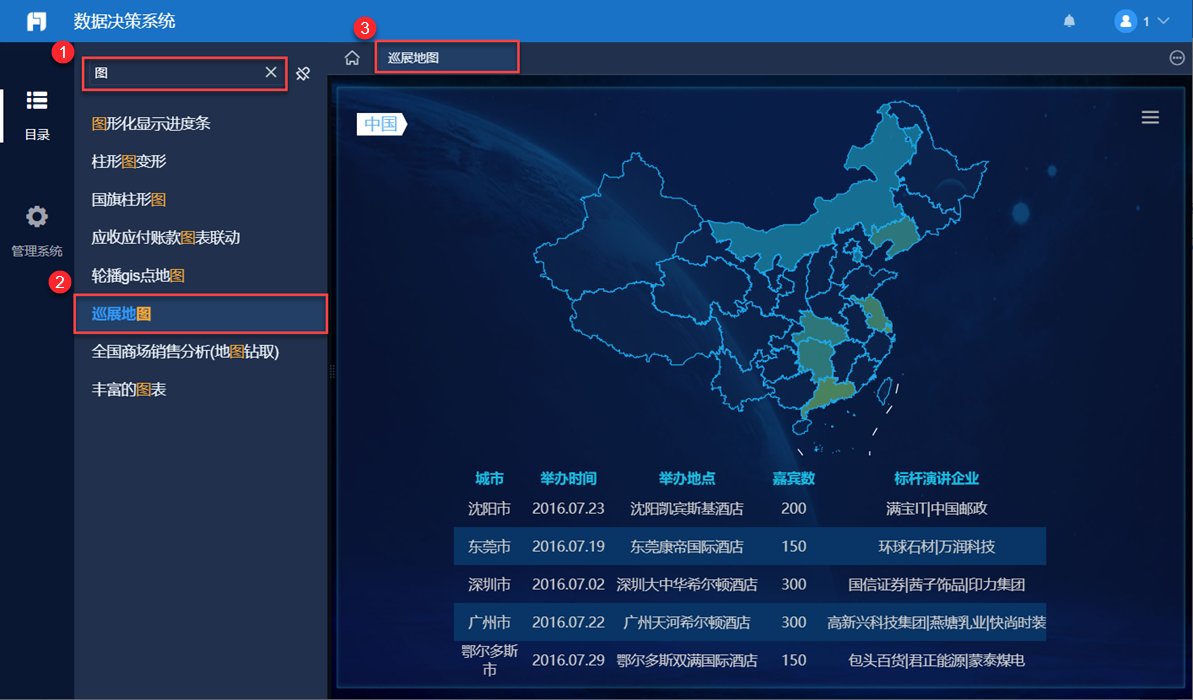This screenshot has width=1193, height=700.
Task: Clear the search box with X
Action: [271, 72]
